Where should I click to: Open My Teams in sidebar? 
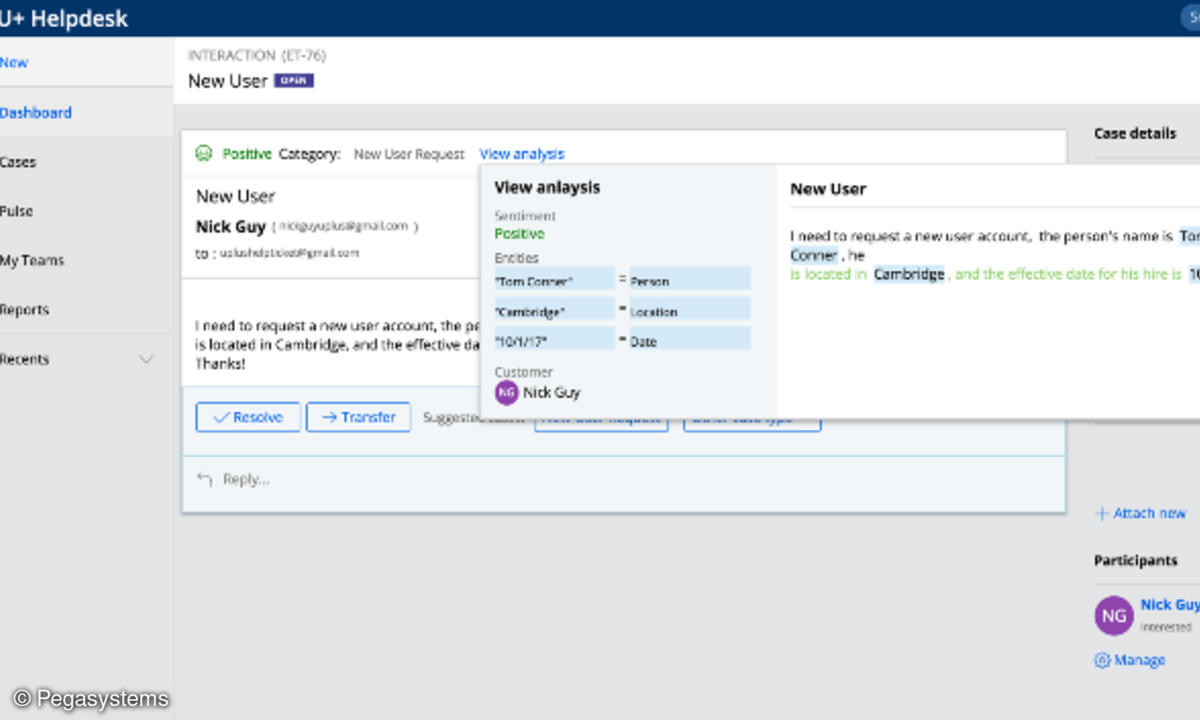tap(32, 260)
